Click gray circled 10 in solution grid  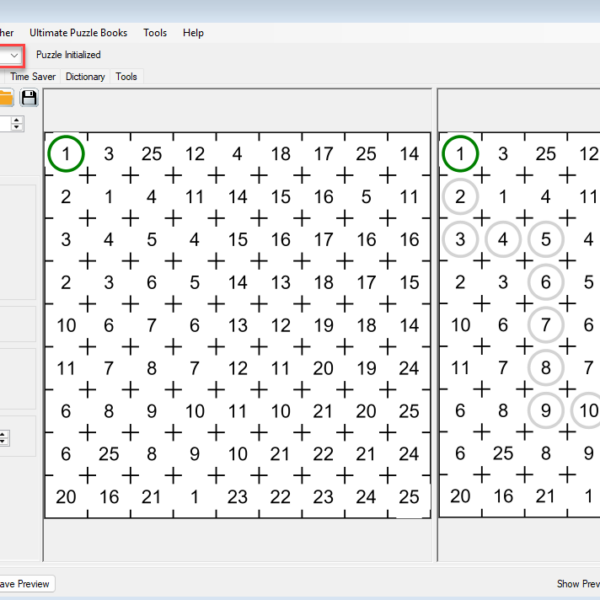pos(589,411)
